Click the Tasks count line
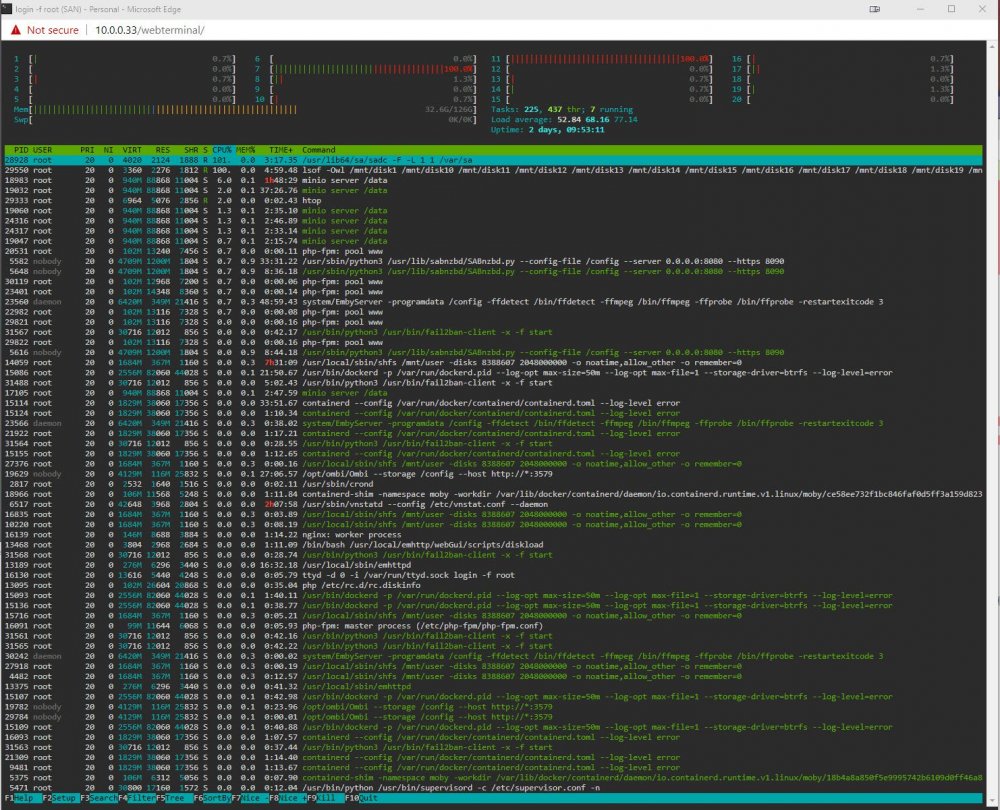 pos(562,110)
